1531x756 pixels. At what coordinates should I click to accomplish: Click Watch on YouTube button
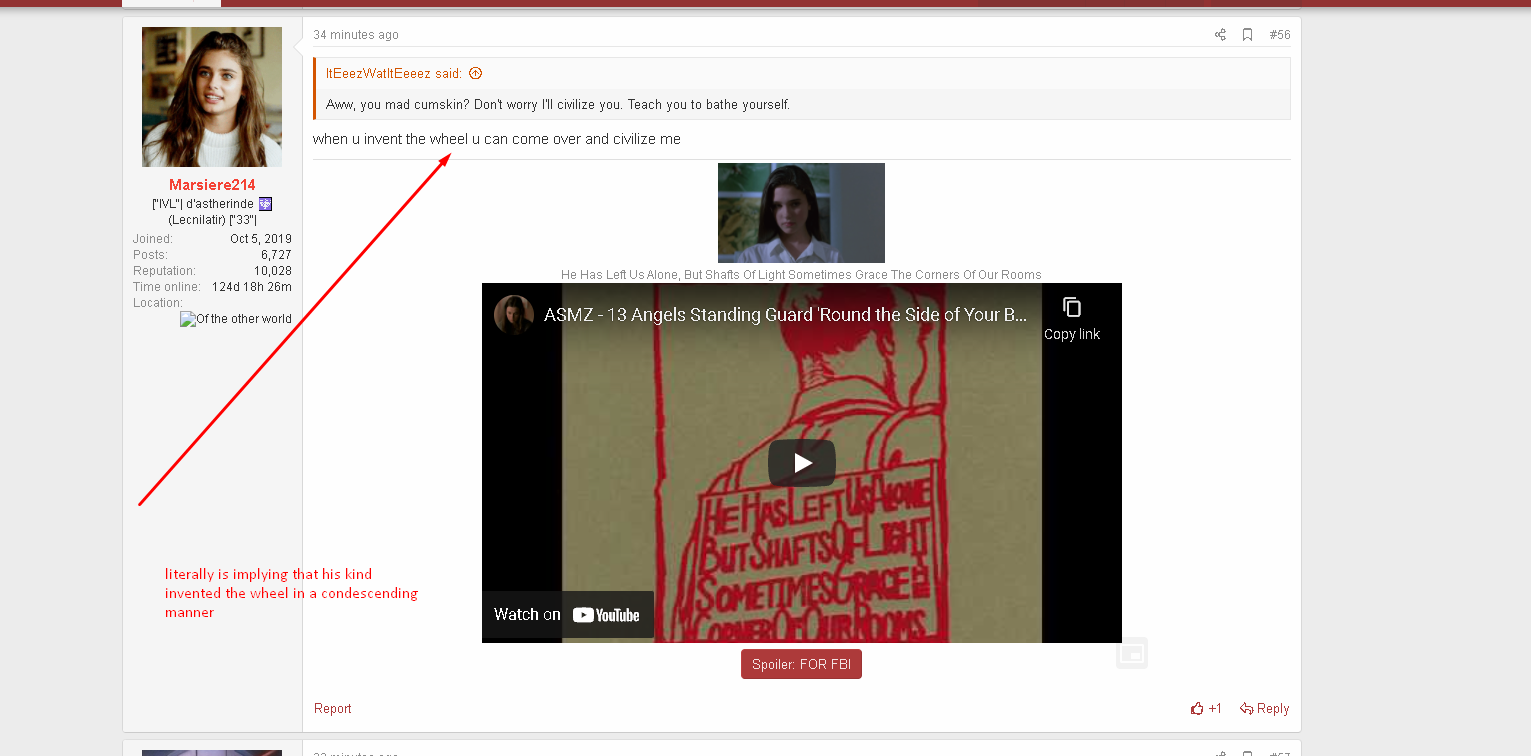coord(568,615)
